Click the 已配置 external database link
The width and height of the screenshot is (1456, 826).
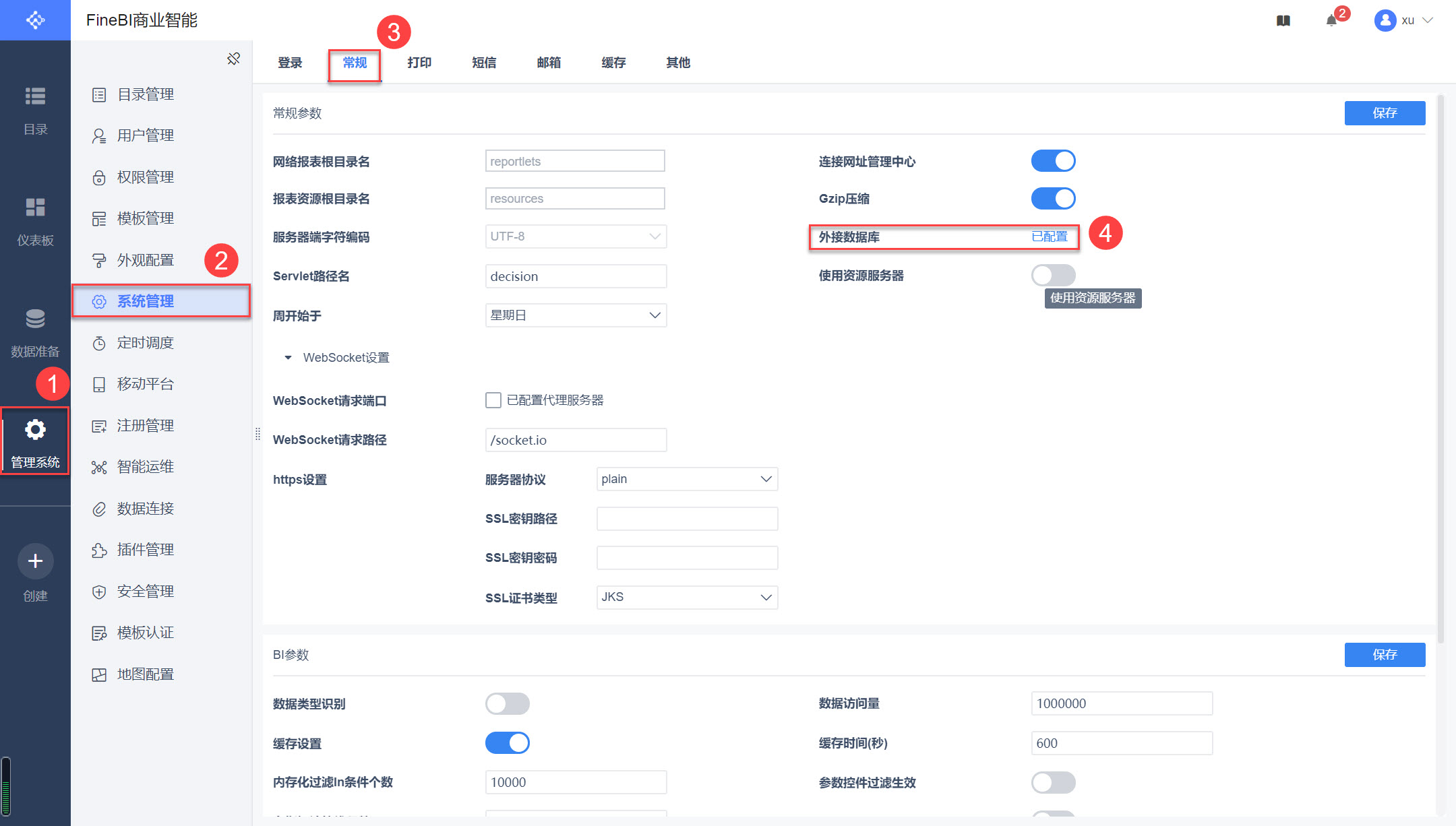tap(1050, 236)
